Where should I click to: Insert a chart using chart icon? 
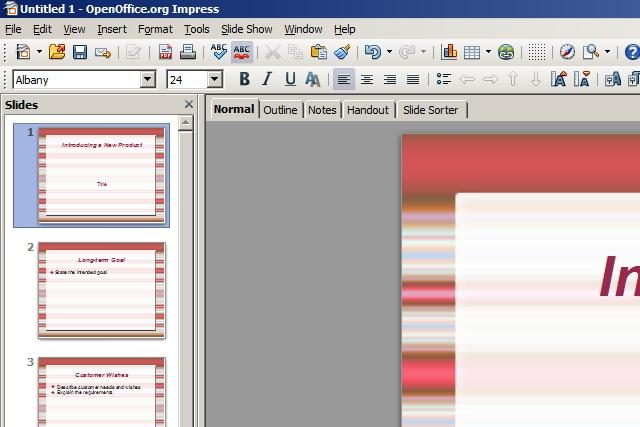(449, 52)
